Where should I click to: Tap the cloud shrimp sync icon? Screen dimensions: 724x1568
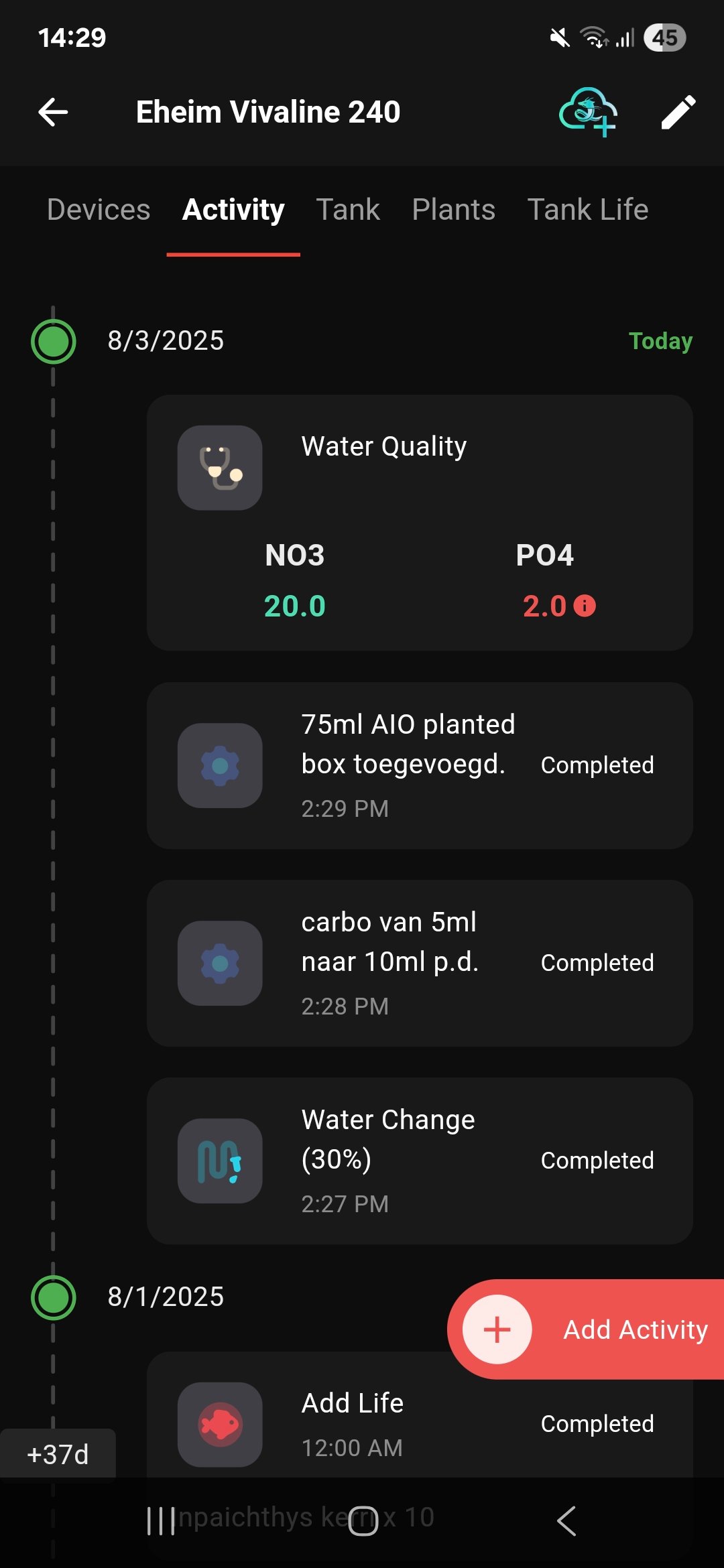[588, 112]
